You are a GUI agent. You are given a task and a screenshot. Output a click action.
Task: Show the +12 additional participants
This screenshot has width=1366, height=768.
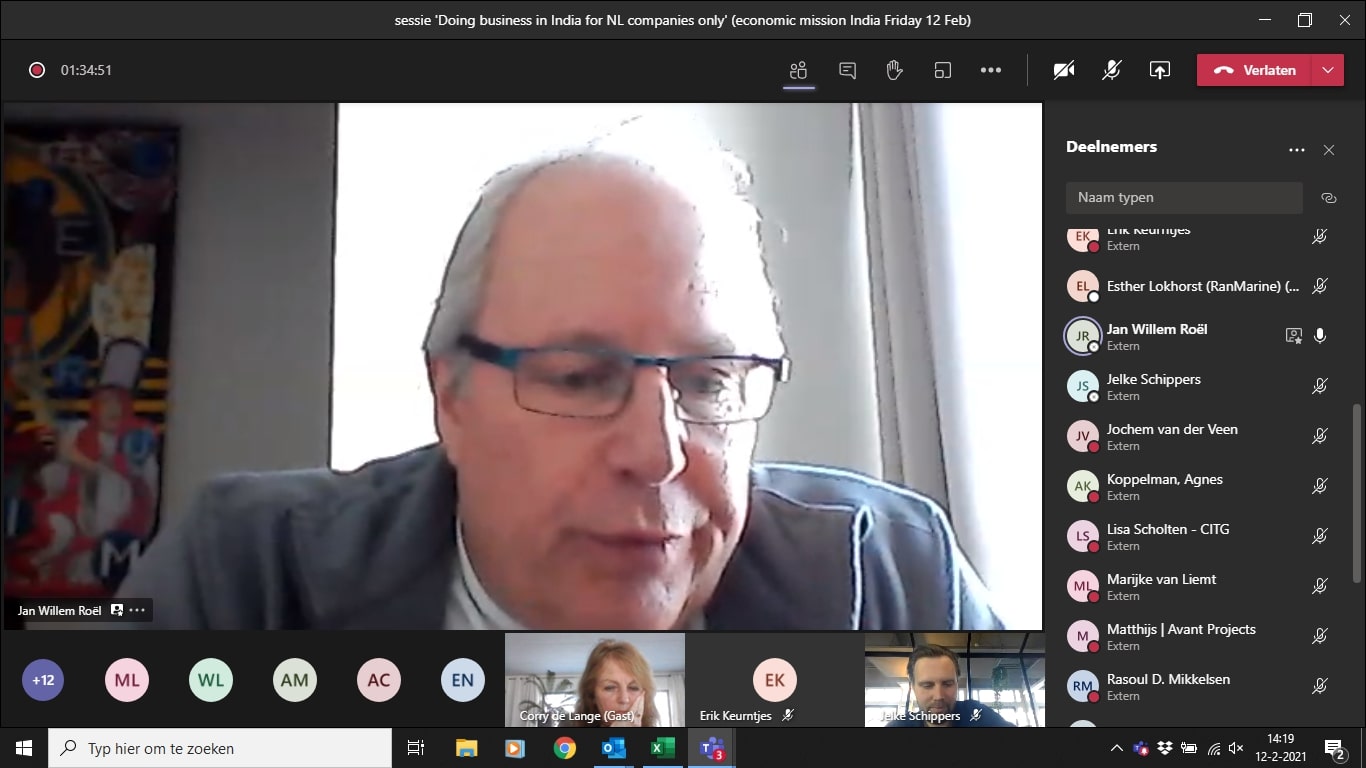(43, 680)
